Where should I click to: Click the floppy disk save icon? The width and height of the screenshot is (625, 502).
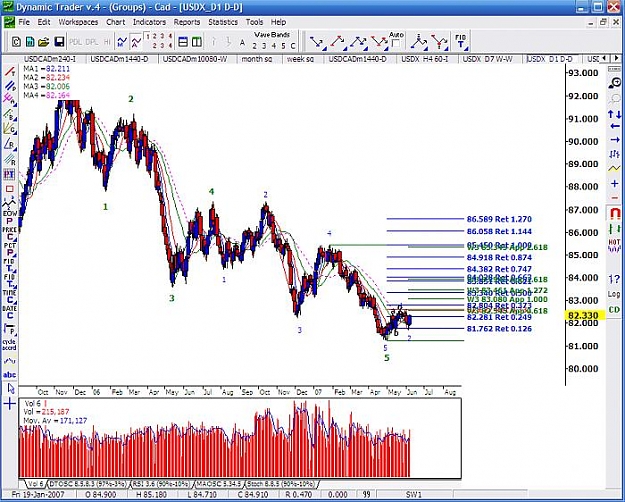click(x=59, y=42)
